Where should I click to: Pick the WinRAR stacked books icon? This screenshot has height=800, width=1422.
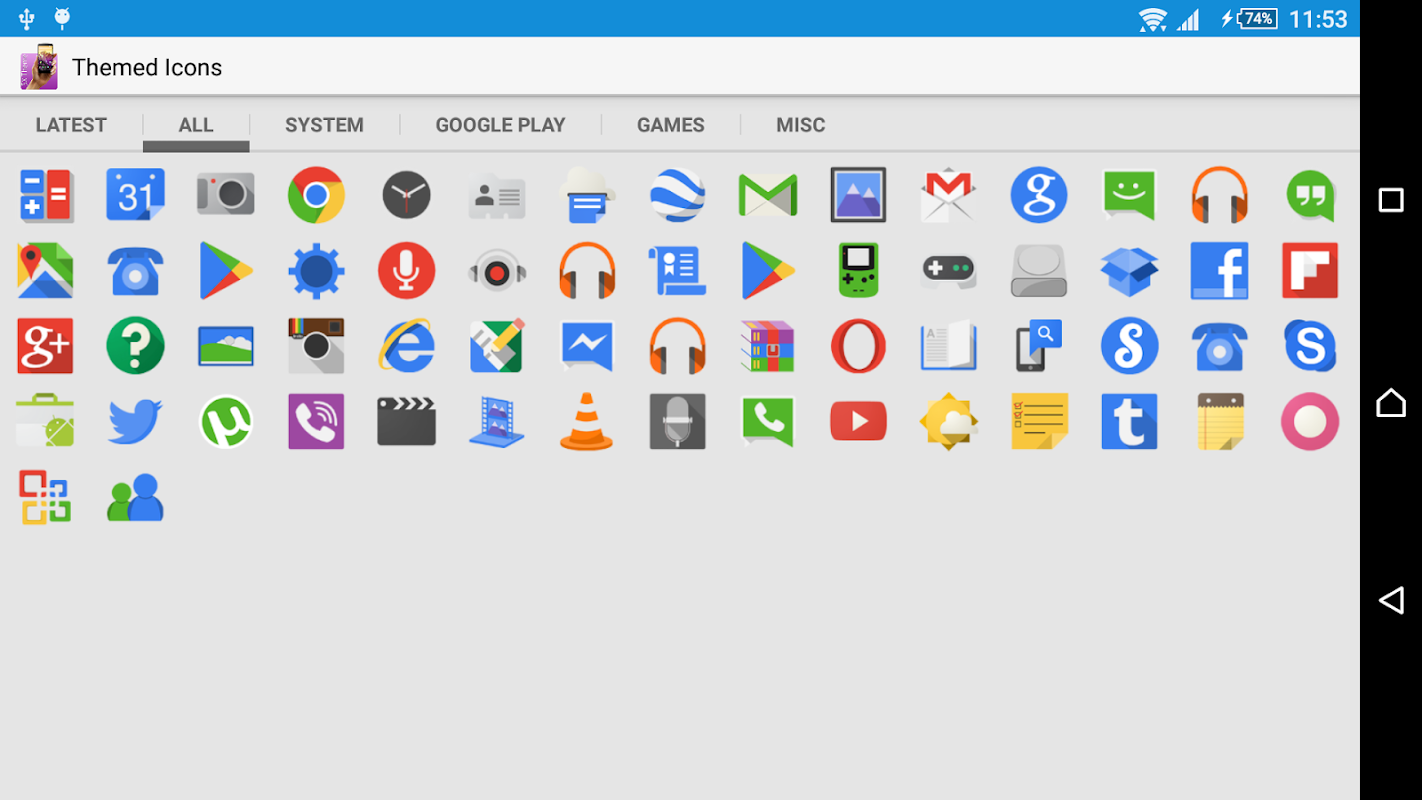click(768, 346)
